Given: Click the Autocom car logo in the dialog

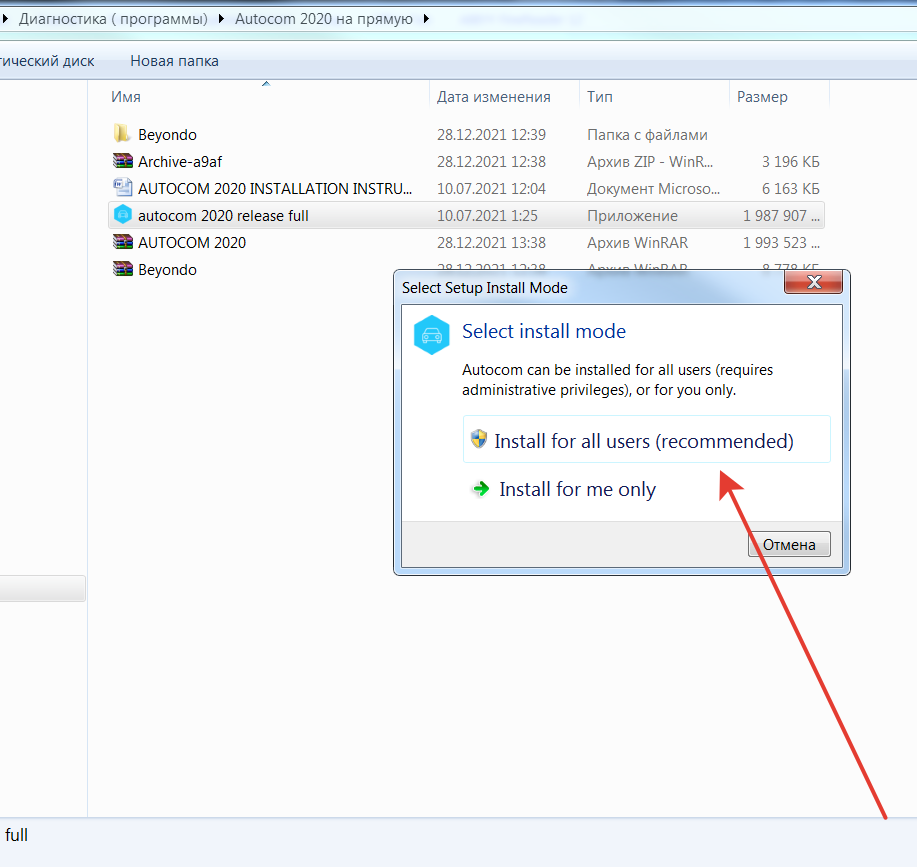Looking at the screenshot, I should (x=432, y=335).
